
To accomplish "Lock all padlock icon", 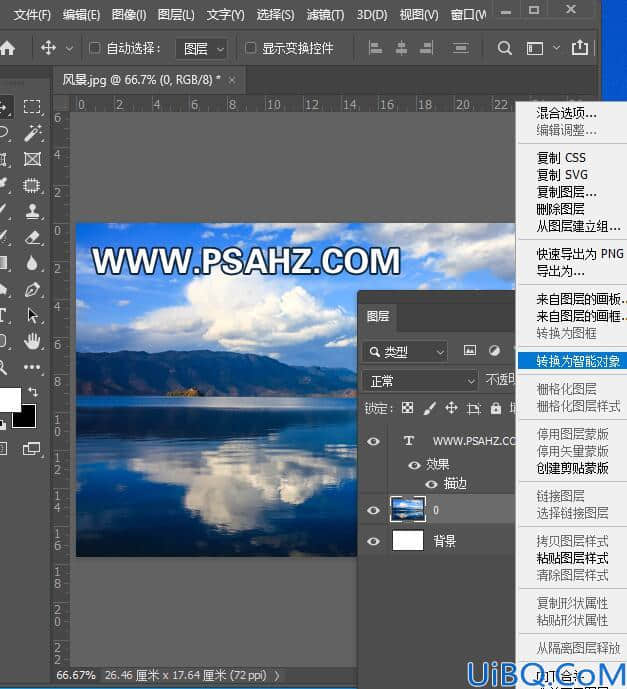I will pyautogui.click(x=496, y=408).
